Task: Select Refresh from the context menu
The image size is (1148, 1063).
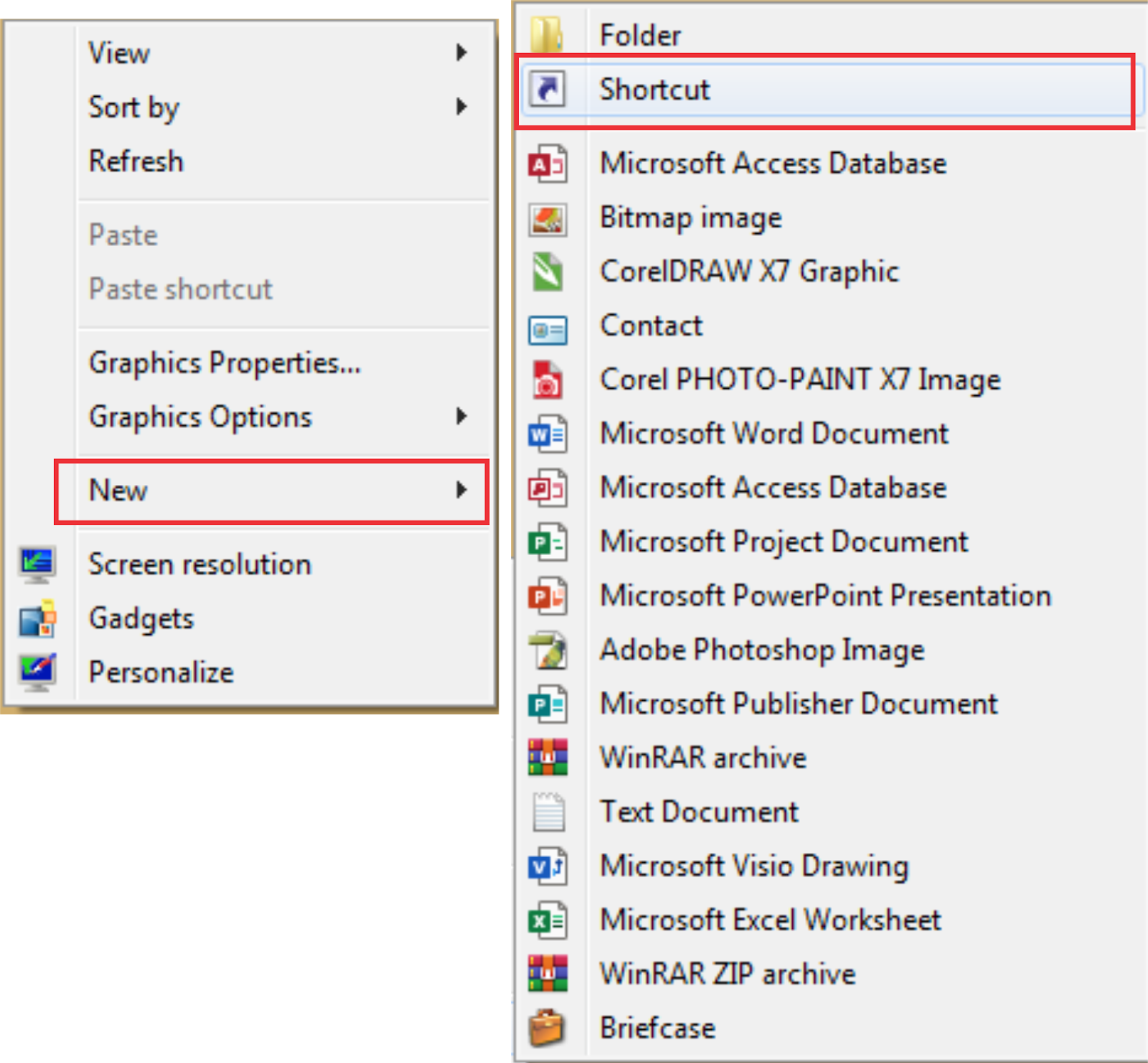Action: (136, 161)
